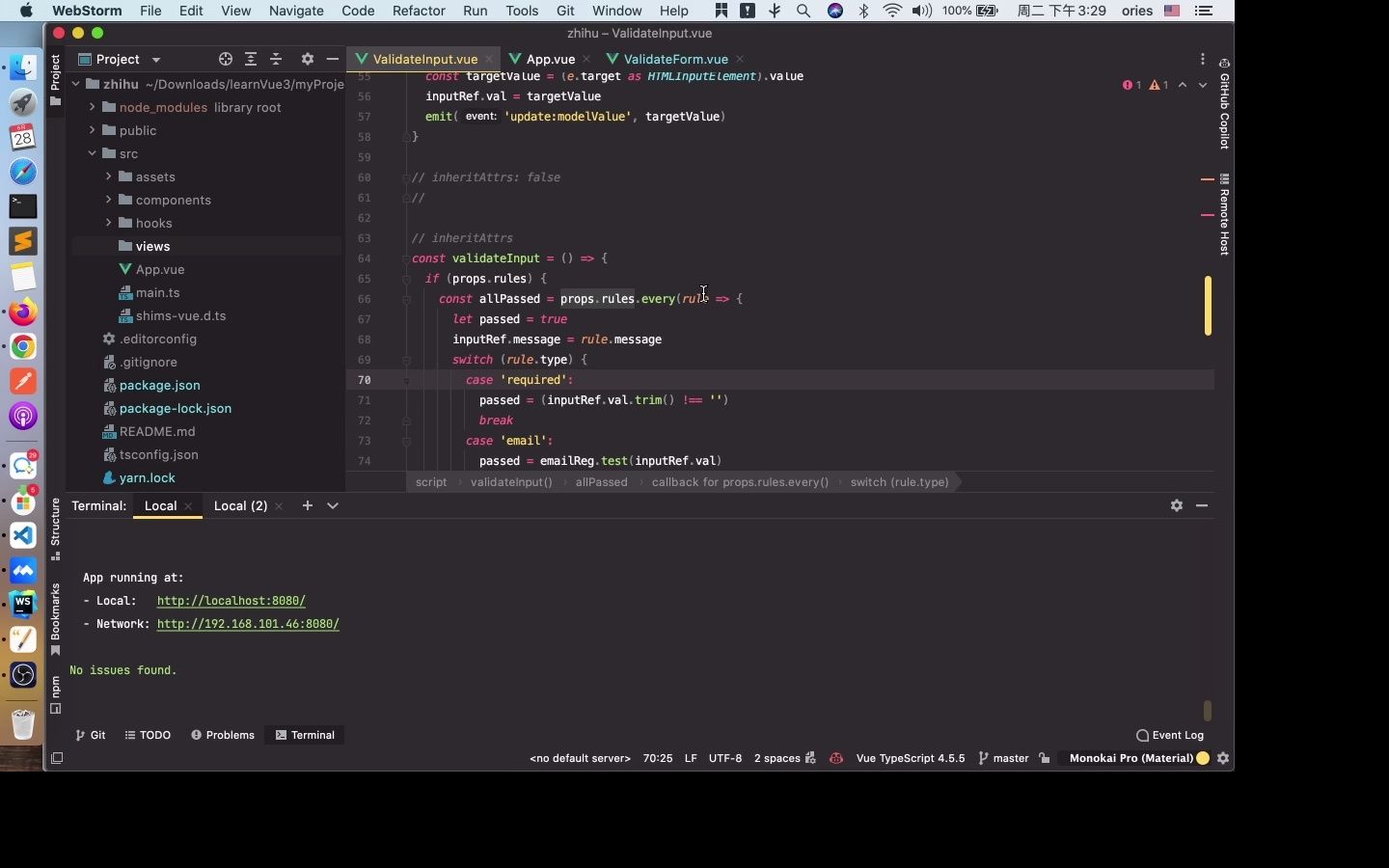This screenshot has width=1389, height=868.
Task: Open the Refactor menu
Action: pos(419,11)
